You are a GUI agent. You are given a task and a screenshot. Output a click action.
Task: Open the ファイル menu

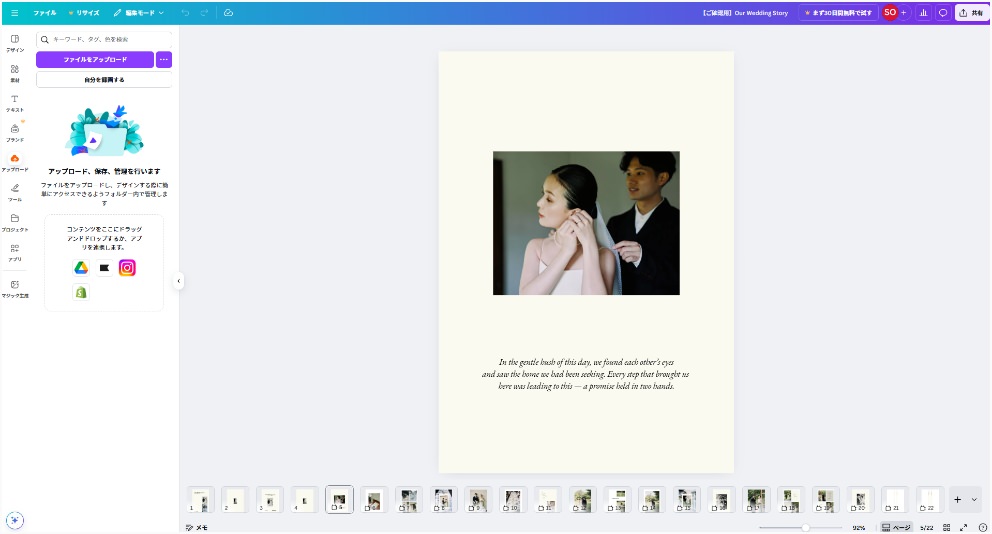(45, 13)
